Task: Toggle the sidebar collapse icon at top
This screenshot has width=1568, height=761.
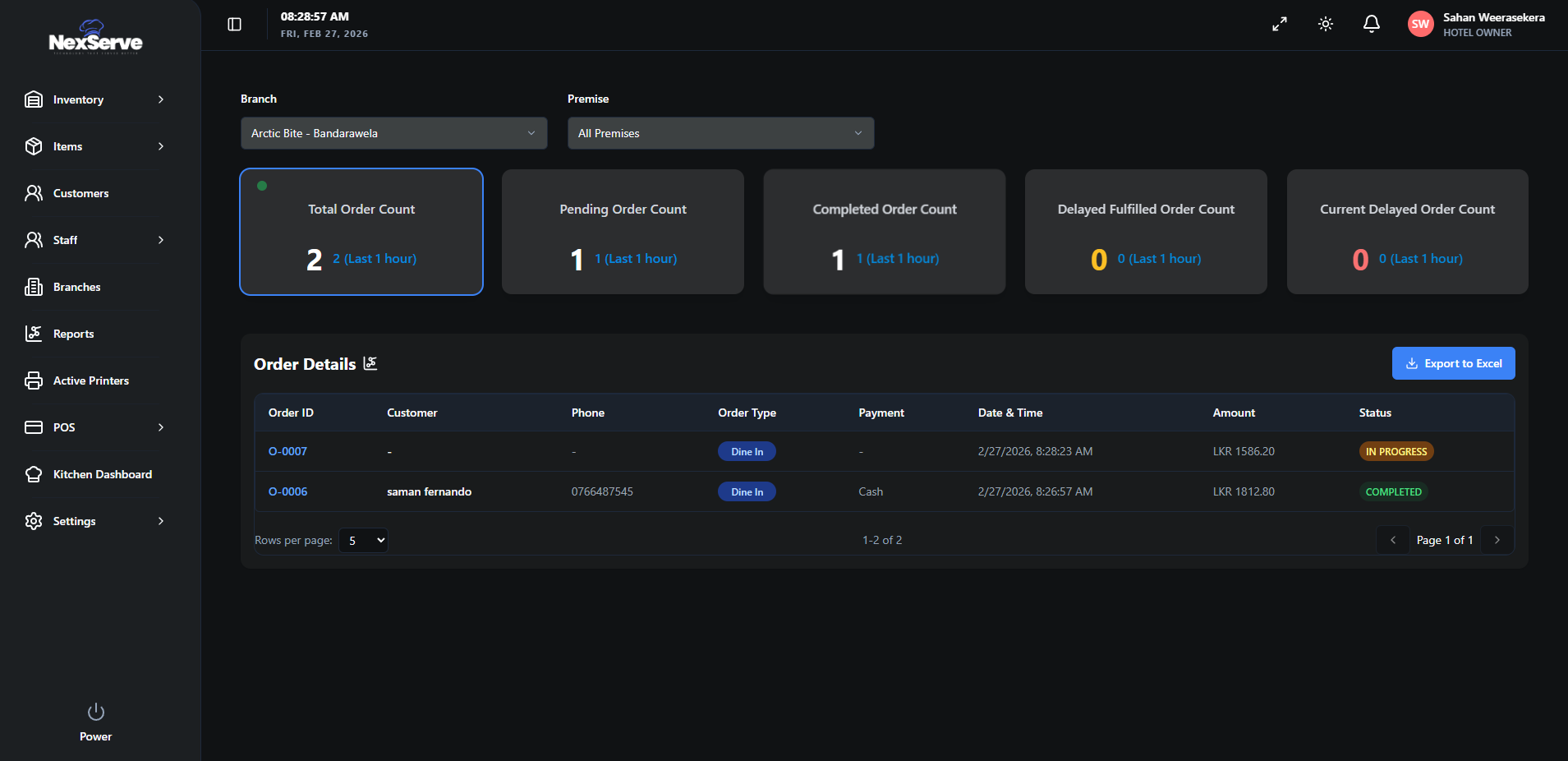Action: (x=234, y=24)
